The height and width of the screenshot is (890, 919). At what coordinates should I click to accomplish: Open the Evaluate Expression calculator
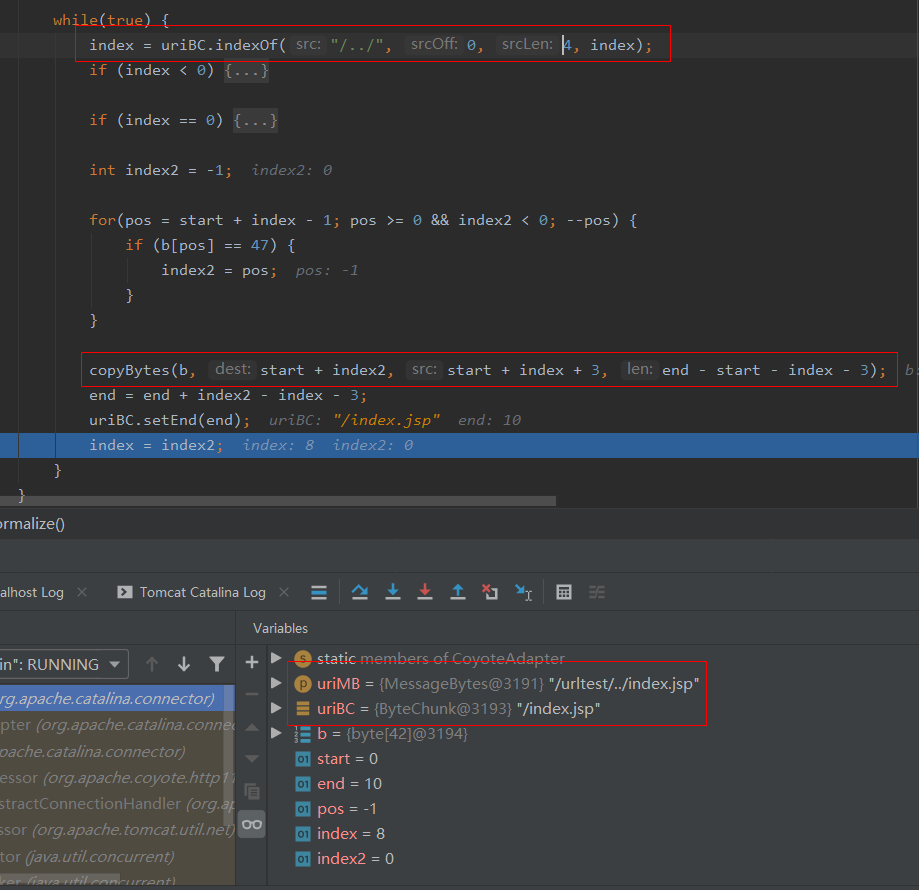coord(564,592)
